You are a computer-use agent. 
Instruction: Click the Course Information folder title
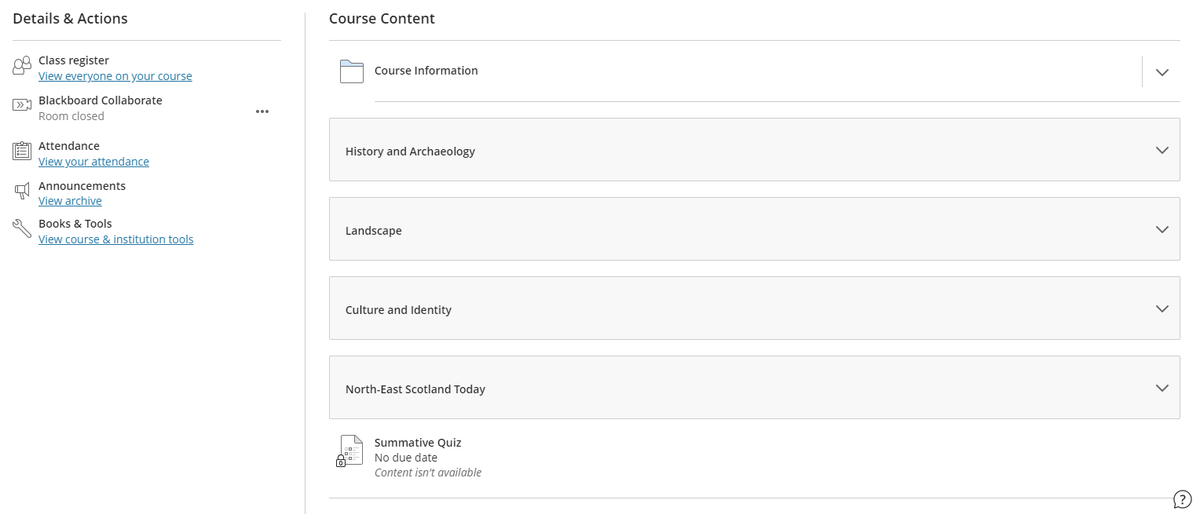(426, 71)
